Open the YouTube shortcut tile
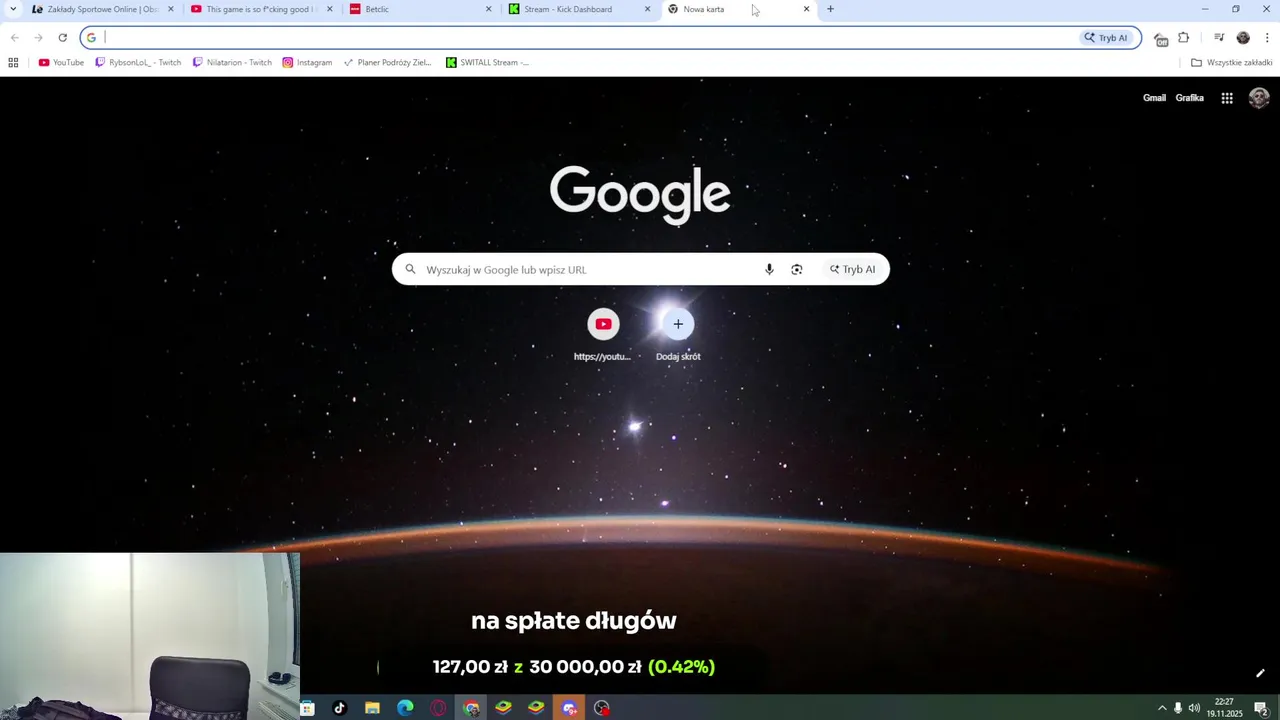 pos(603,335)
